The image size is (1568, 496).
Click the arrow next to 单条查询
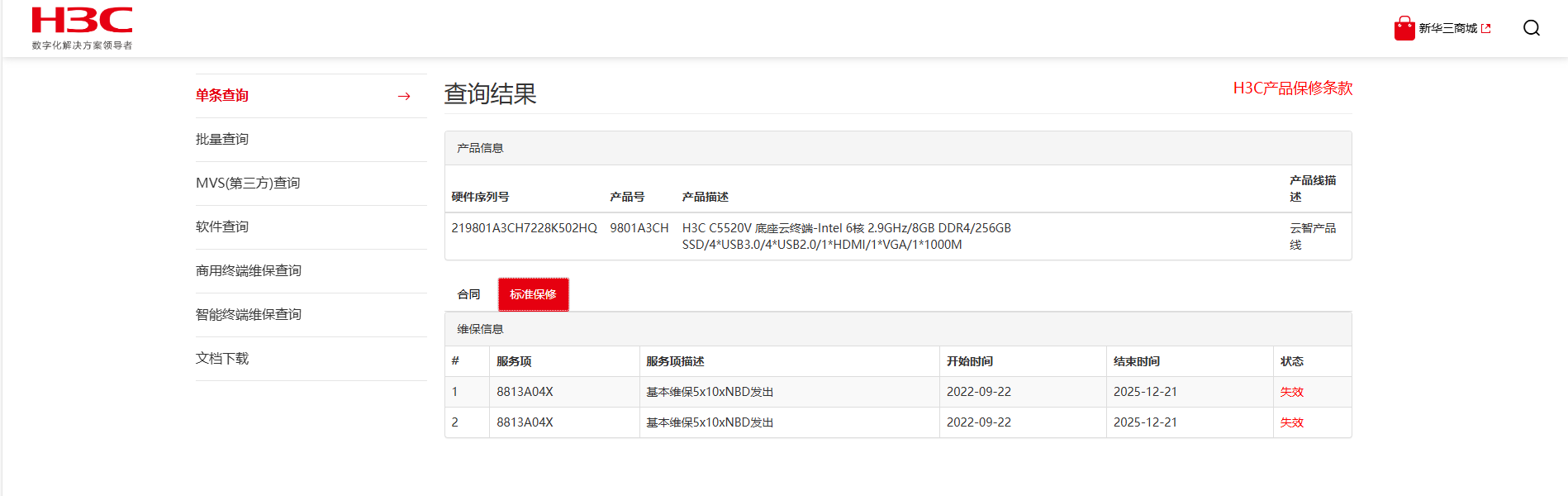point(404,96)
